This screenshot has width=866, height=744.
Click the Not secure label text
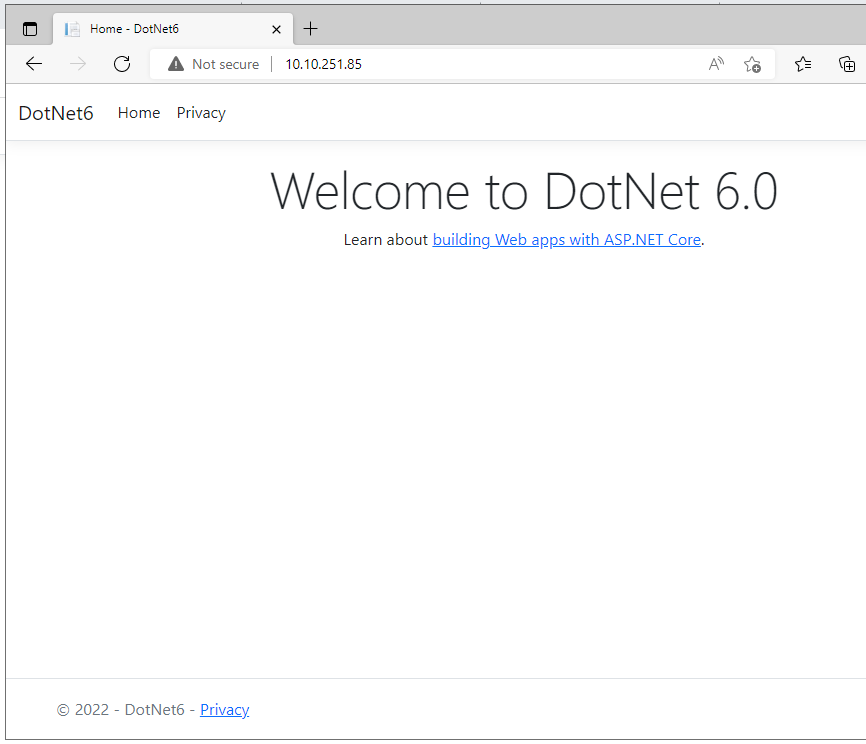[225, 64]
